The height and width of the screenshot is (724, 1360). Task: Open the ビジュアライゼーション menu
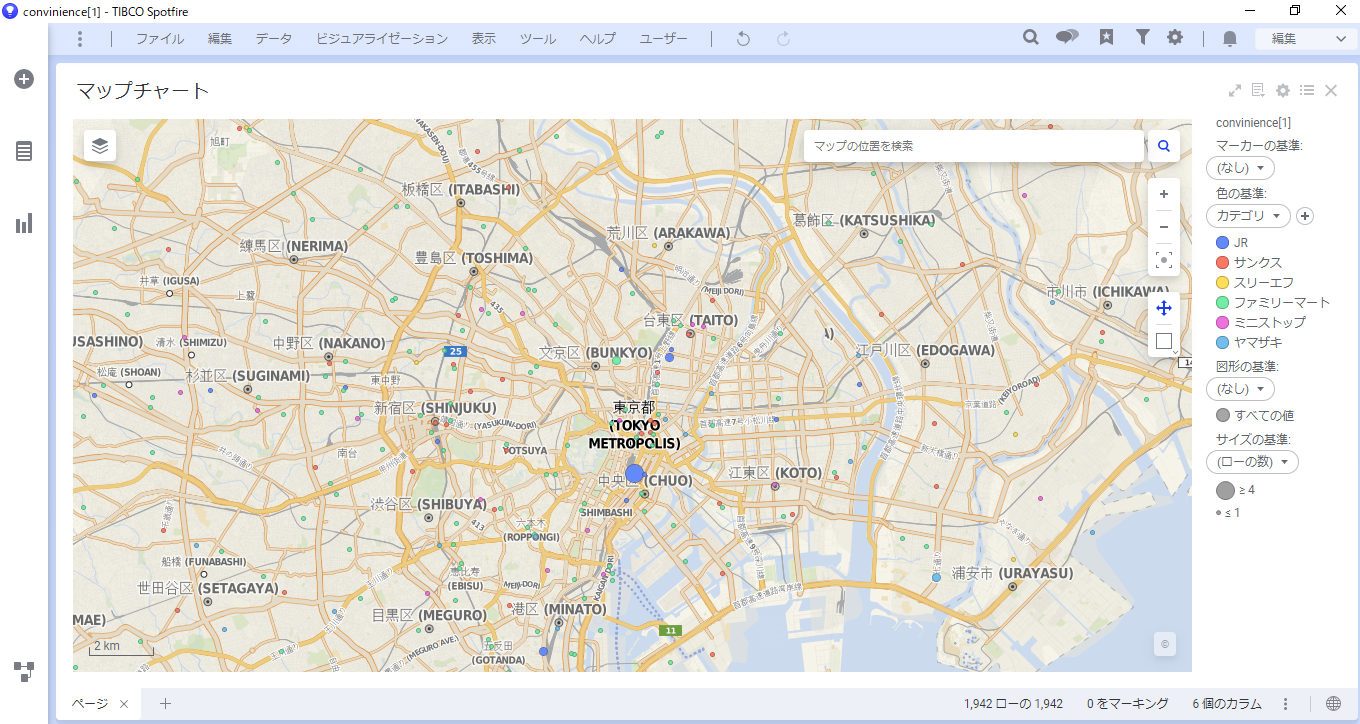(x=382, y=39)
